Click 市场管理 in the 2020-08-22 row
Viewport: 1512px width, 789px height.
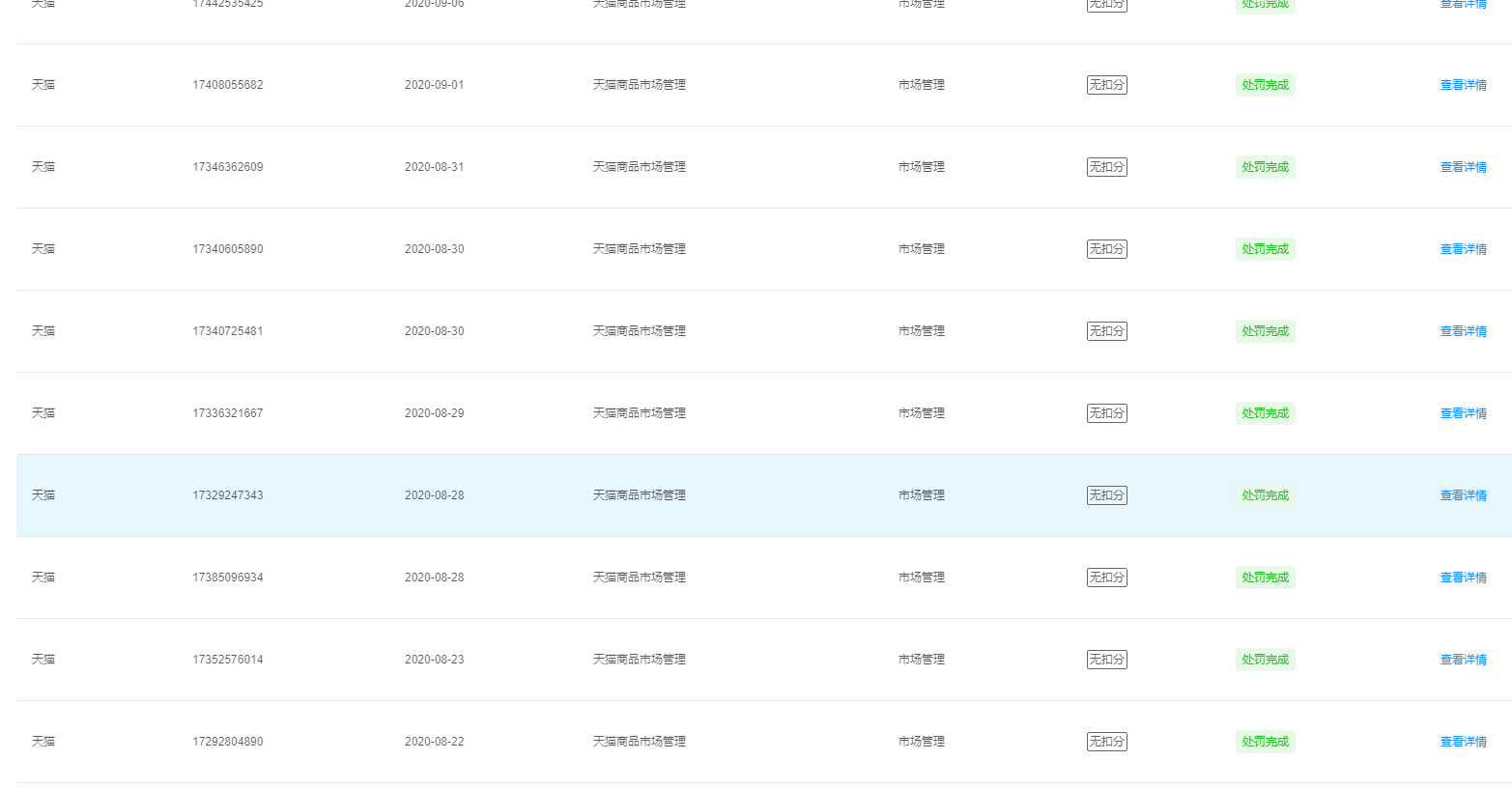[921, 742]
